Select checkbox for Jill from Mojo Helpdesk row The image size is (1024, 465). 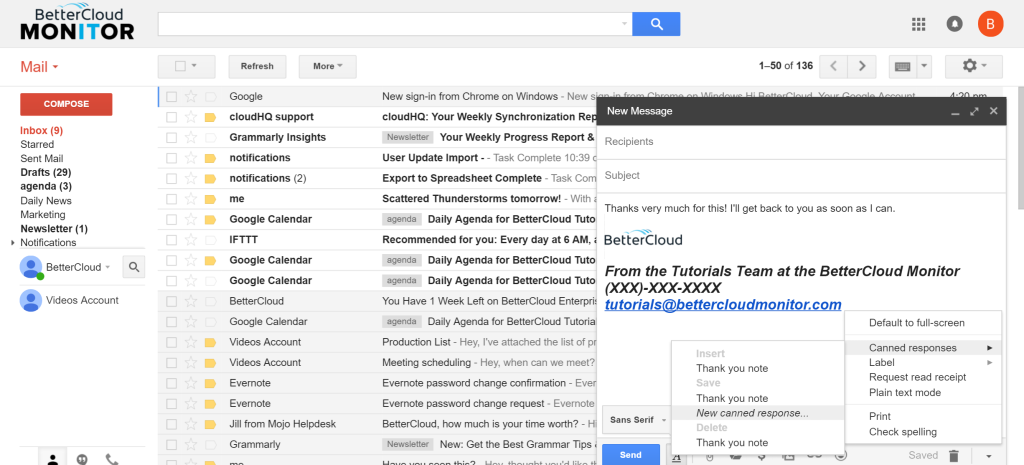171,425
